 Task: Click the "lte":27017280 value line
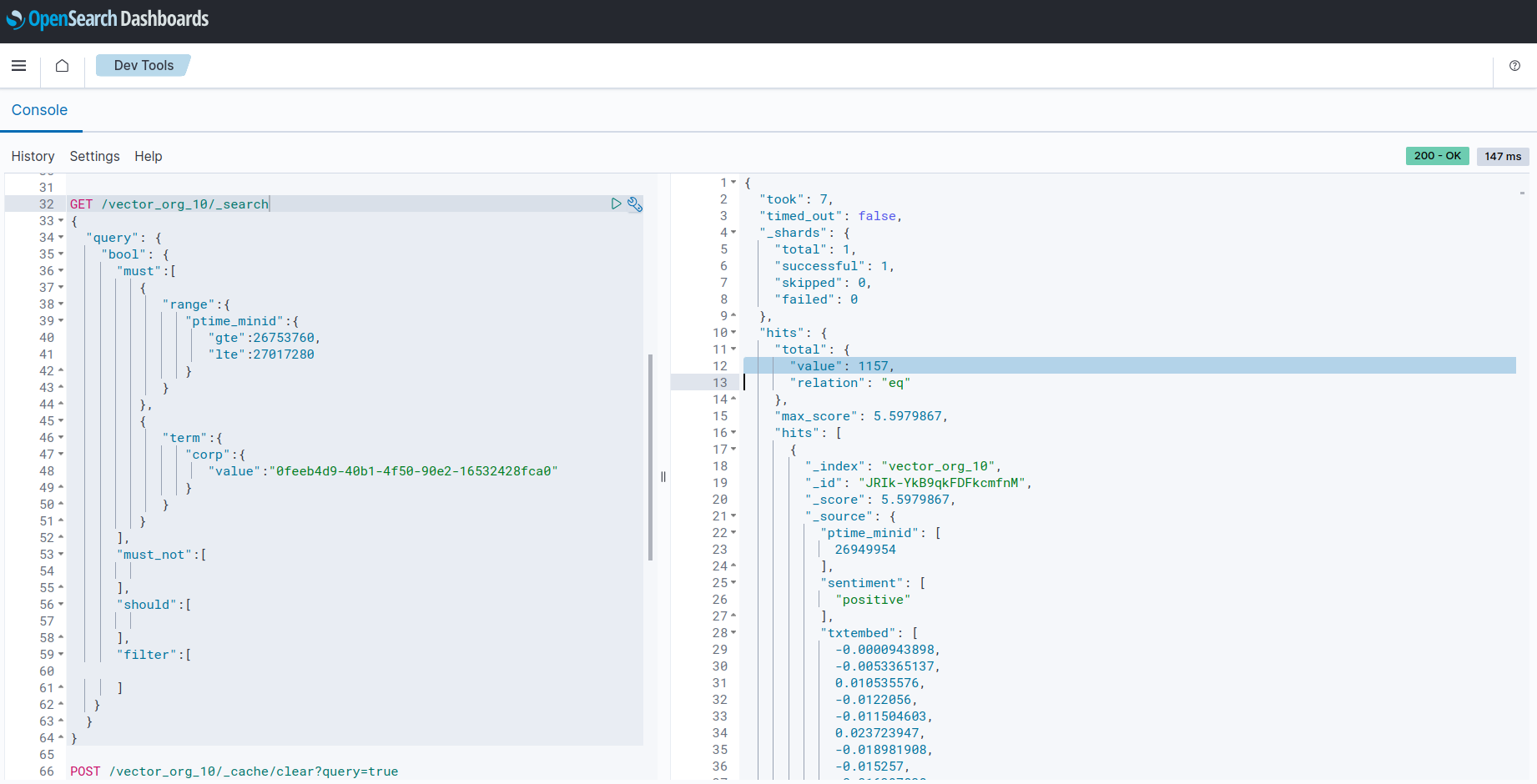[261, 354]
